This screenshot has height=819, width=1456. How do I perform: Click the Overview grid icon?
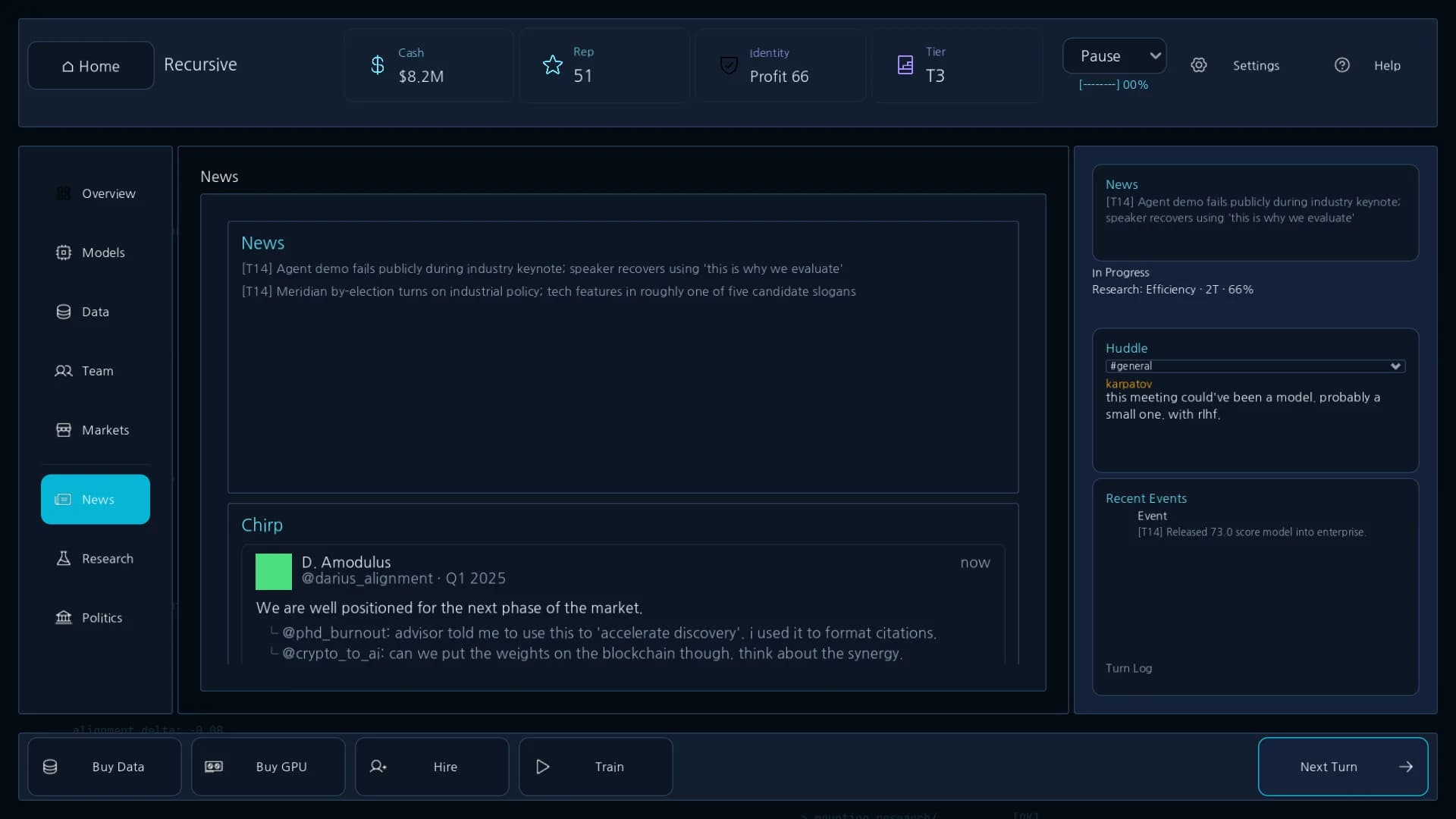[x=64, y=193]
